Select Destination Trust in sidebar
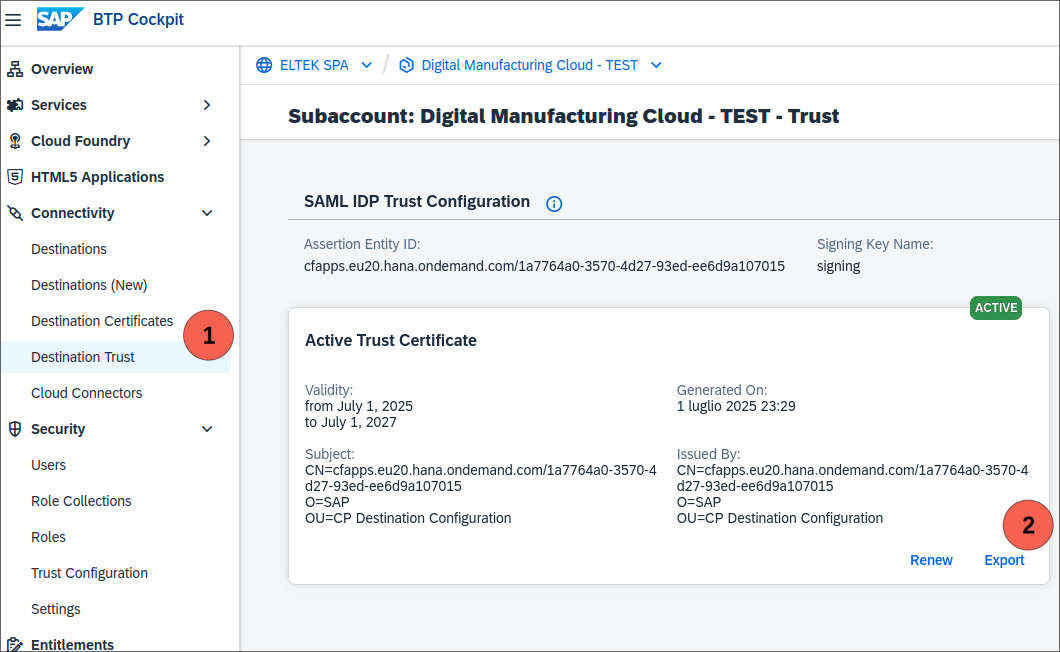 click(x=83, y=357)
